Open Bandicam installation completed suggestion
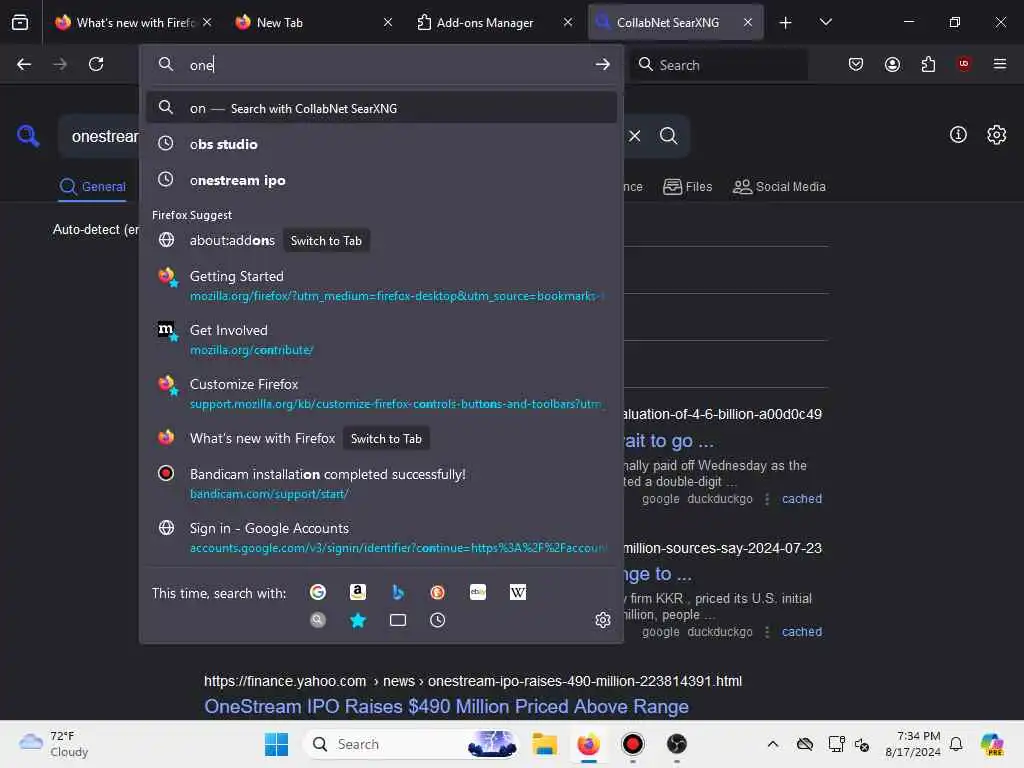1024x768 pixels. tap(381, 483)
